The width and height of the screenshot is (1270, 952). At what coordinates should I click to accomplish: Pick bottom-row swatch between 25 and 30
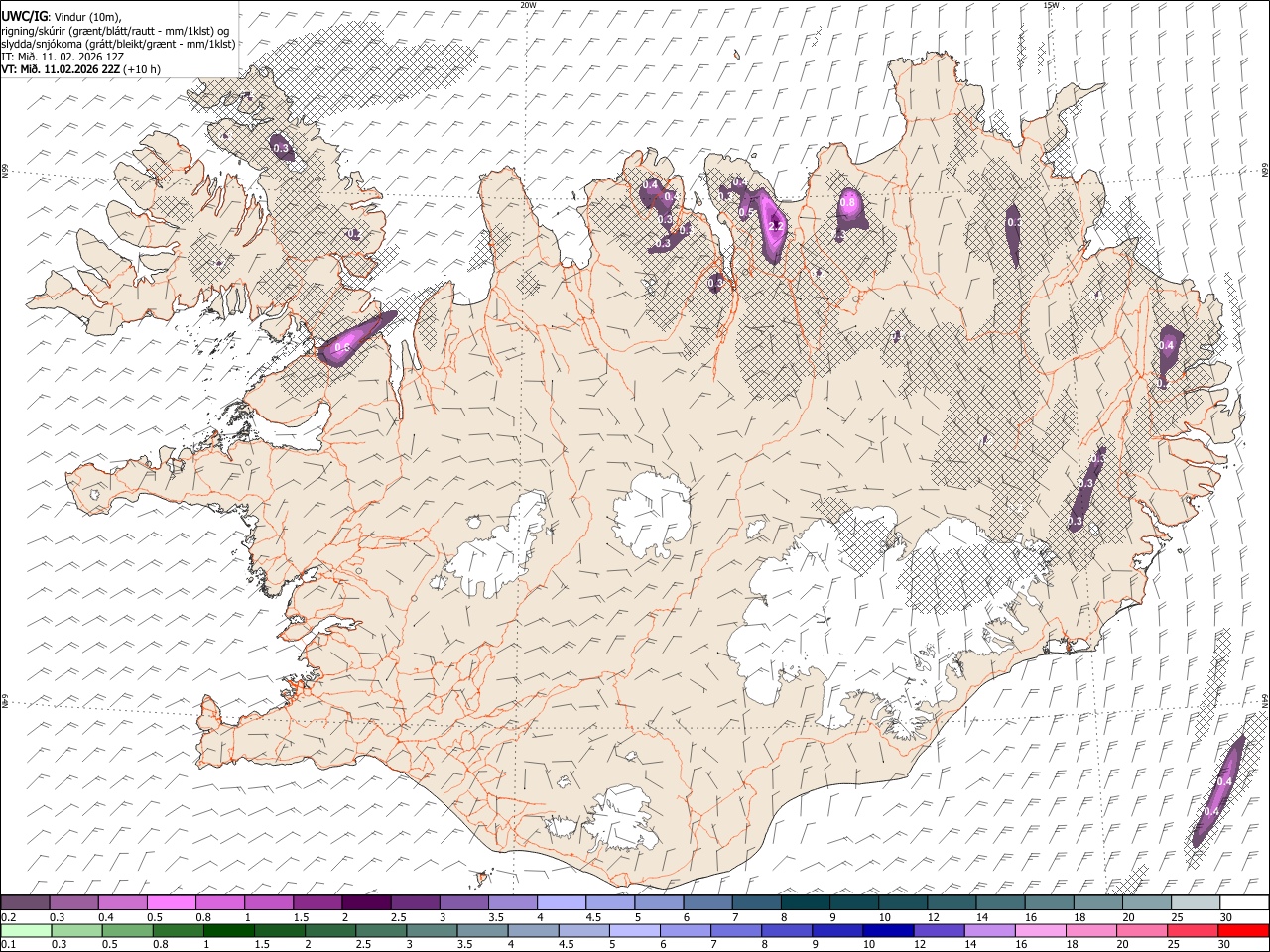(1193, 930)
